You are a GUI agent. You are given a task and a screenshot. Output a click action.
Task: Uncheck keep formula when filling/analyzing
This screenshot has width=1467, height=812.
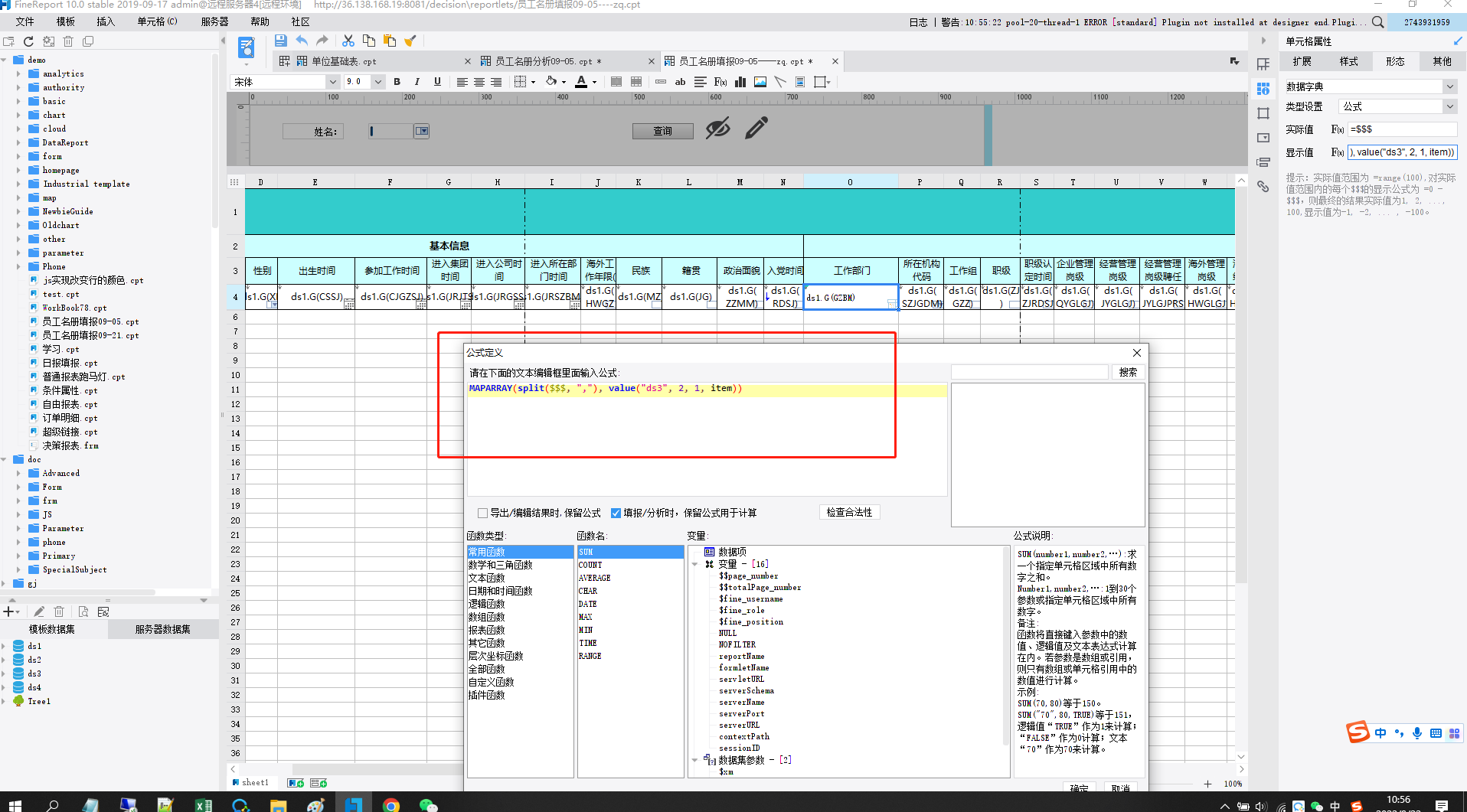pos(616,513)
